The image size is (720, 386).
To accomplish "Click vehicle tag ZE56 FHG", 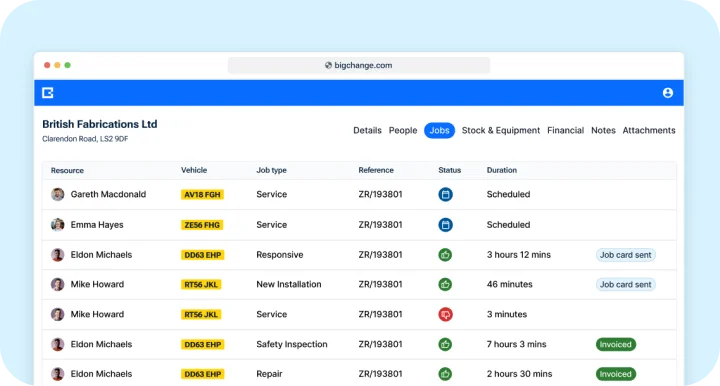I will [202, 225].
